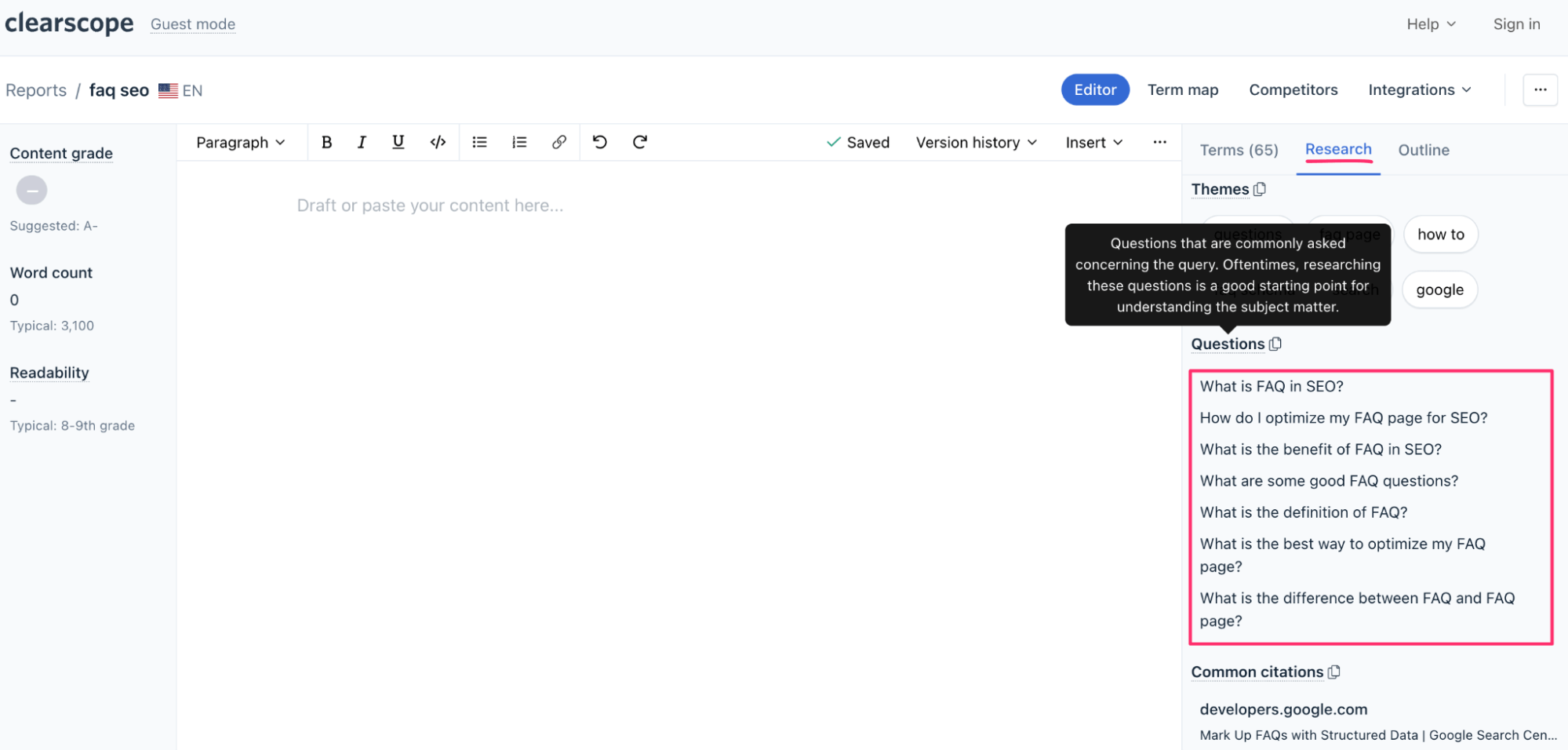
Task: Open the Help menu
Action: point(1431,24)
